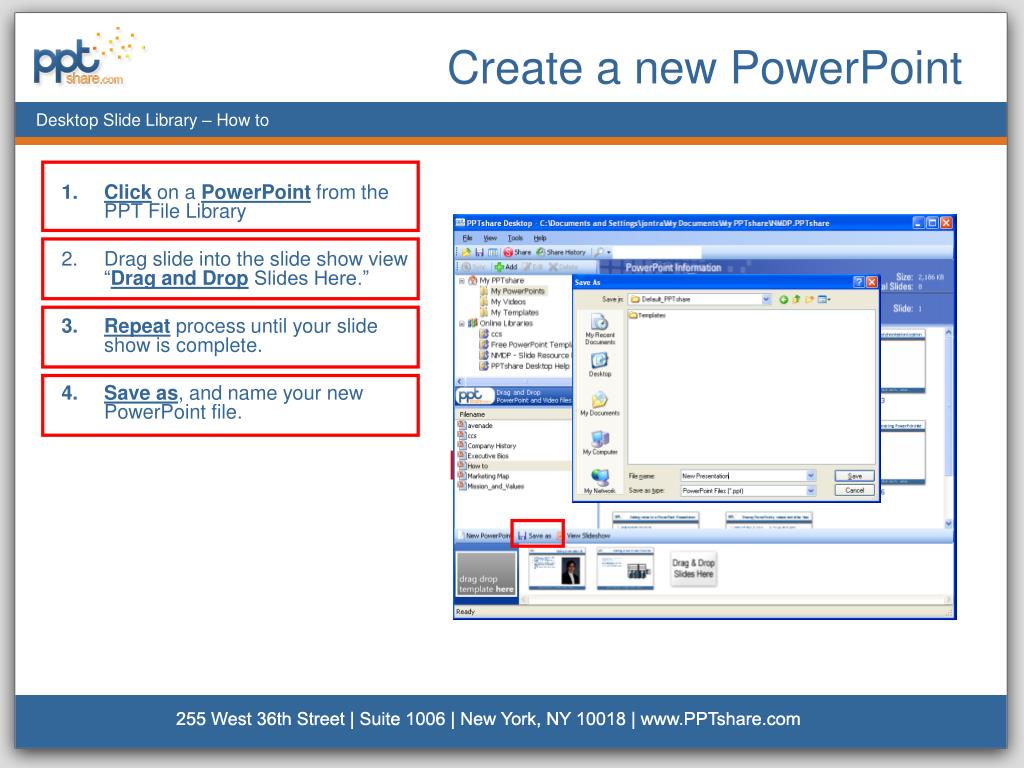Click the floppy disk save icon in toolbar

(x=479, y=252)
